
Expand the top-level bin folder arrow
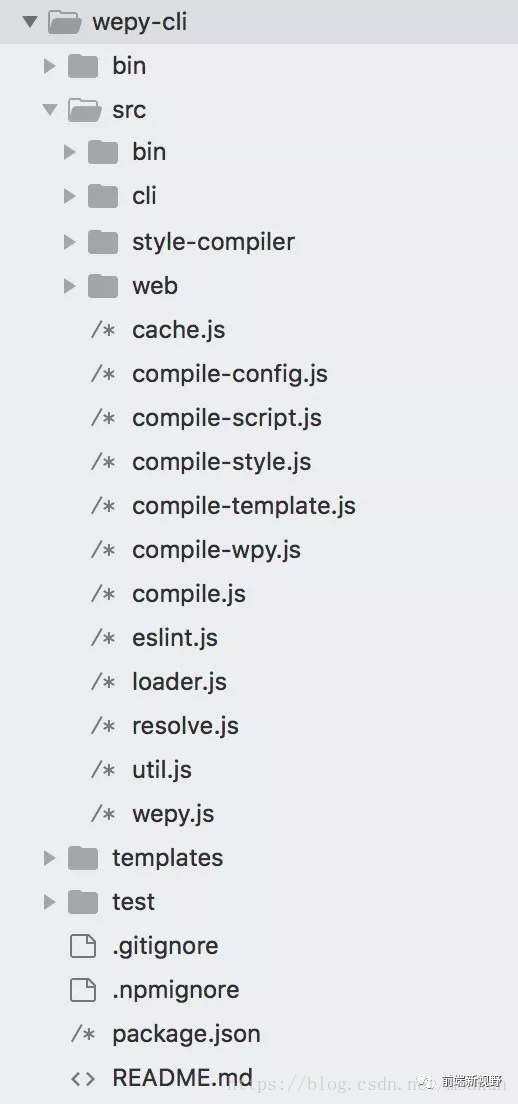click(x=49, y=66)
